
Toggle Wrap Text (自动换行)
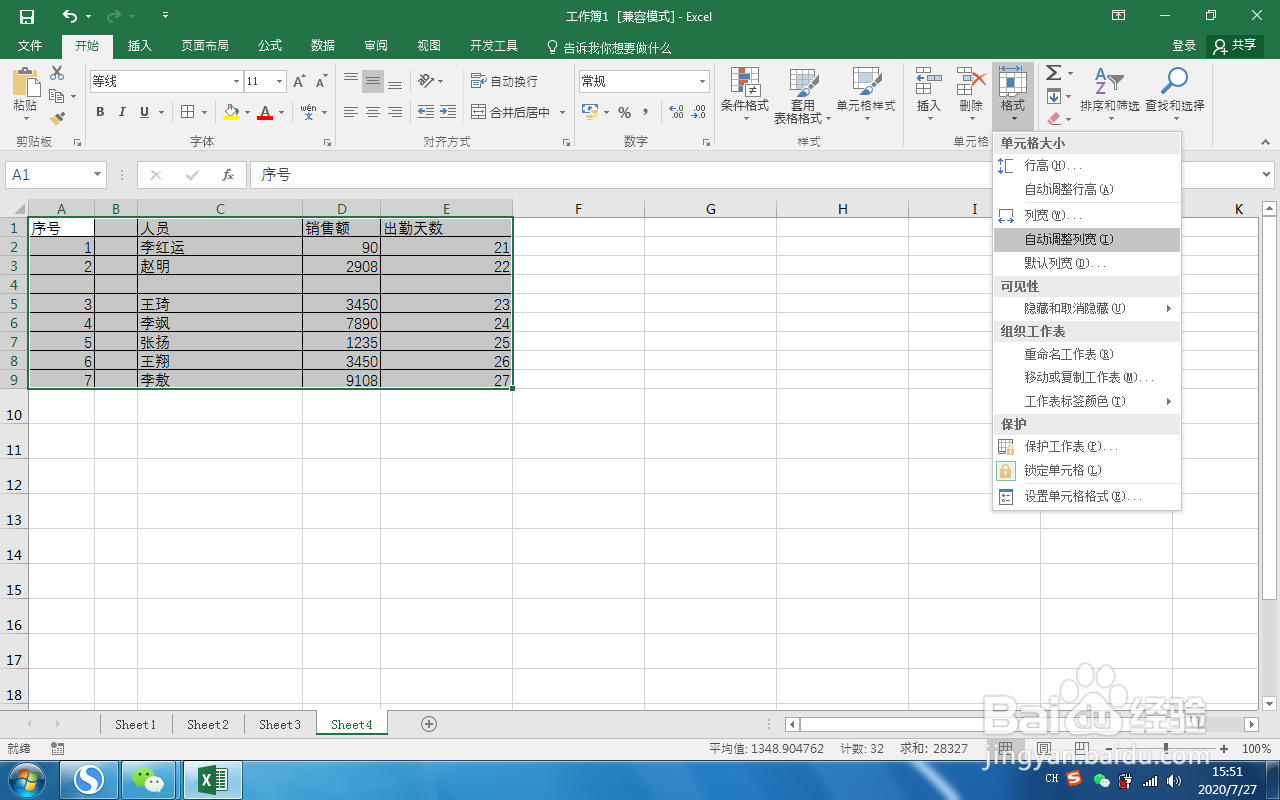tap(504, 81)
